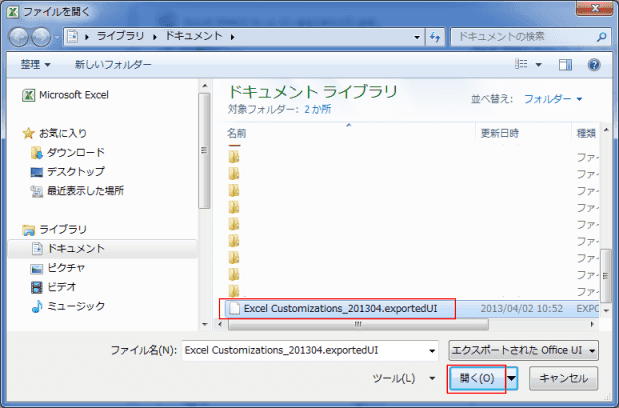
Task: Change view with the view-mode icon
Action: pos(521,64)
